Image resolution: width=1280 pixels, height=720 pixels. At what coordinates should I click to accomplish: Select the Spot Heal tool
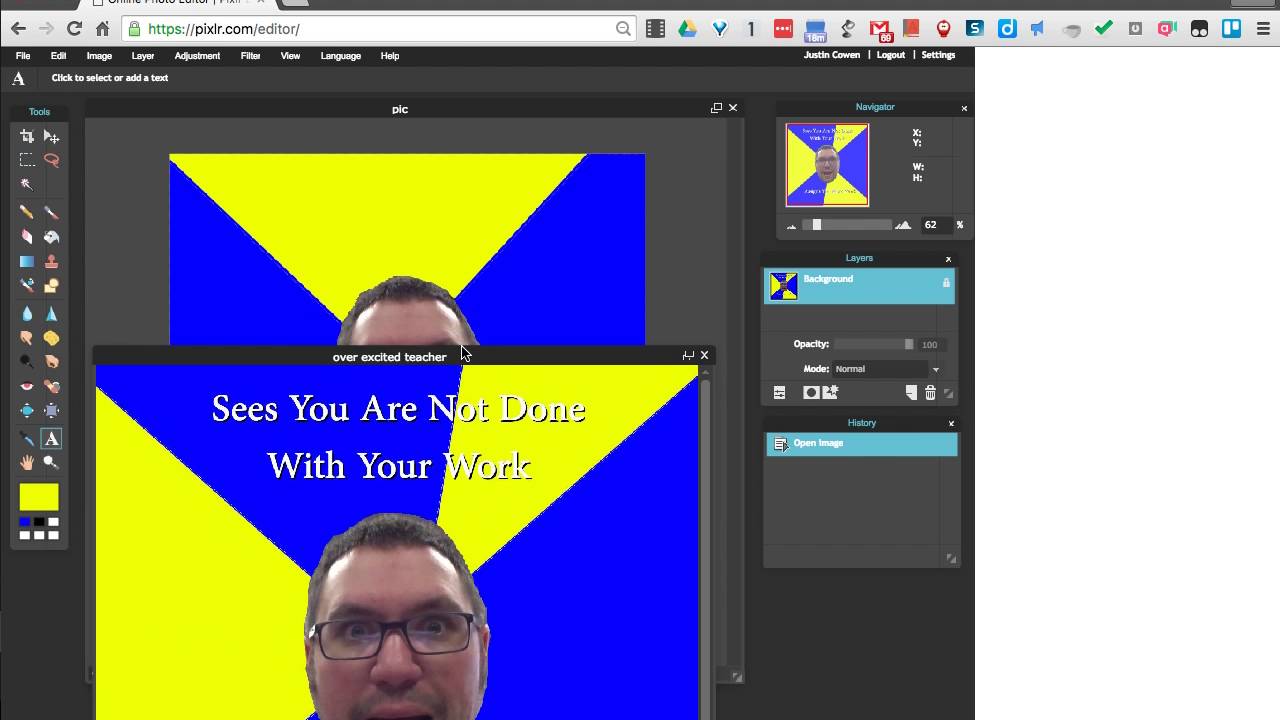coord(51,386)
